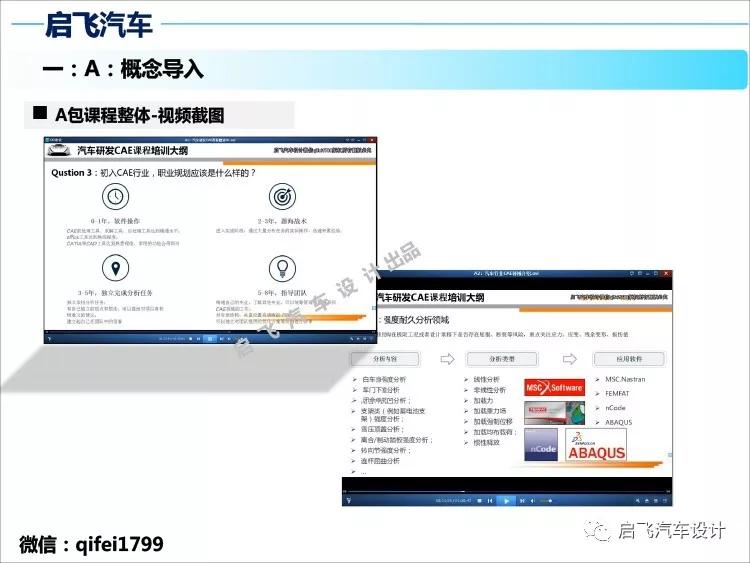
Task: Click the target icon above 2-3年
Action: point(282,197)
